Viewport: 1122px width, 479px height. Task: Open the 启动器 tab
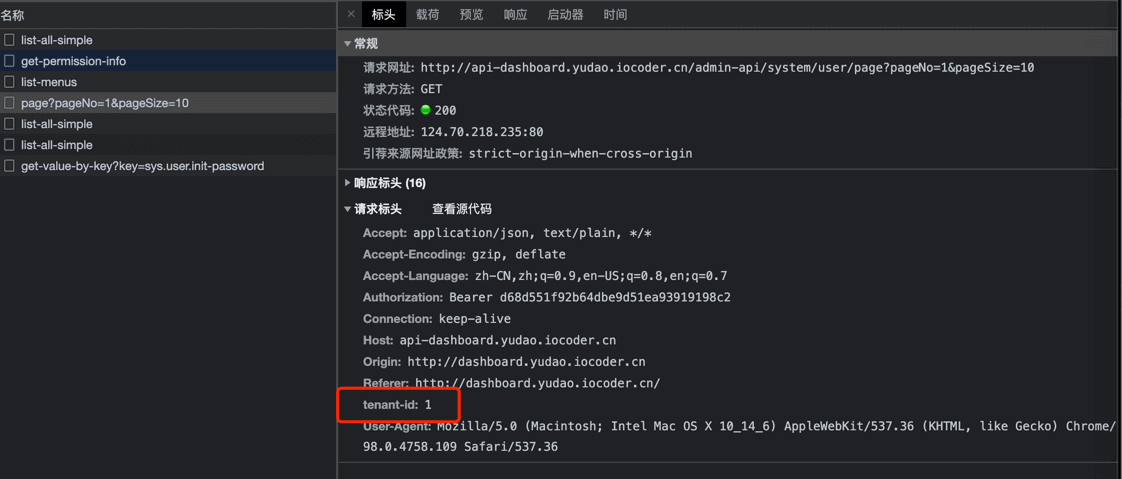565,14
